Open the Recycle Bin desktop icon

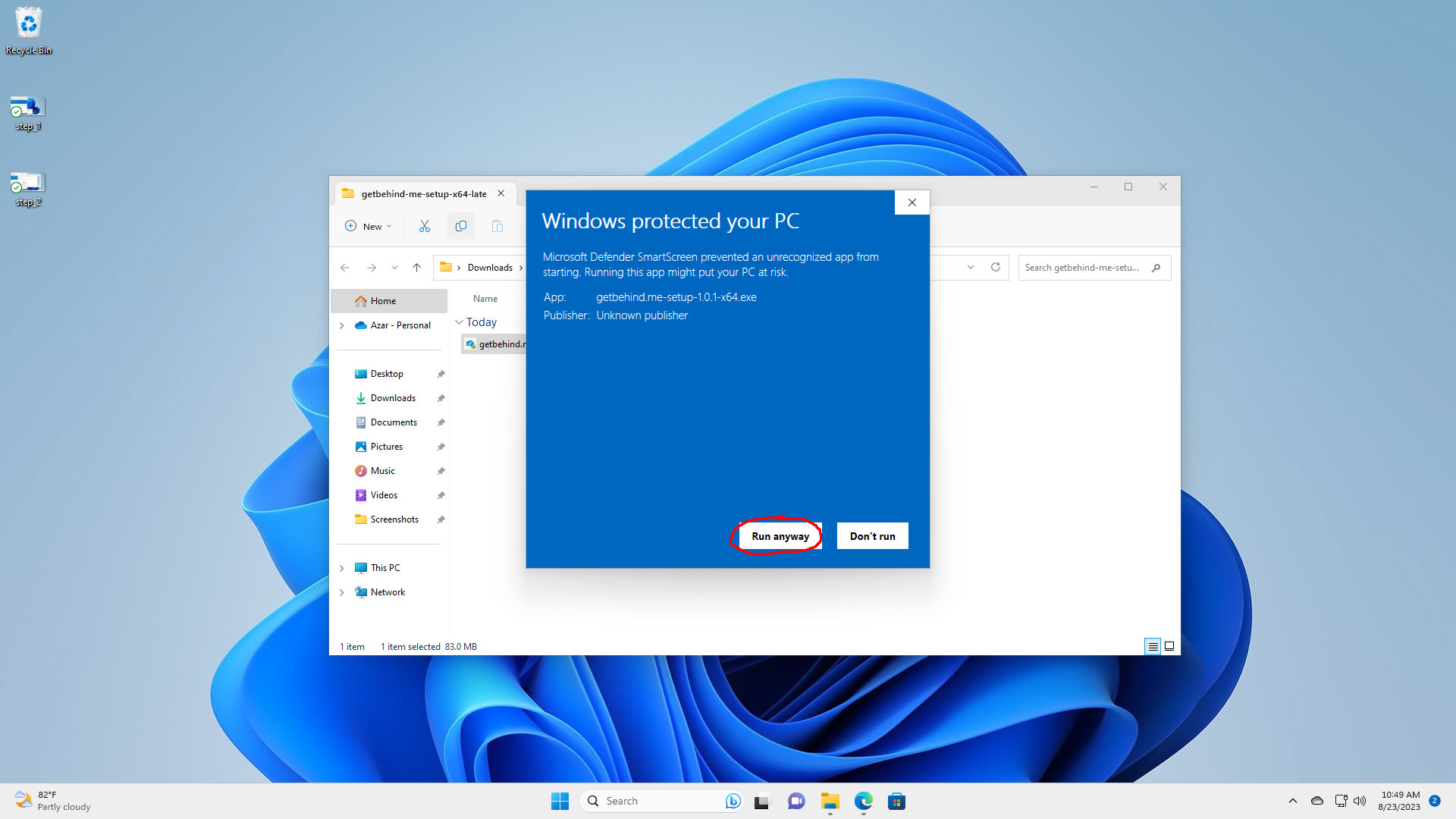coord(29,31)
